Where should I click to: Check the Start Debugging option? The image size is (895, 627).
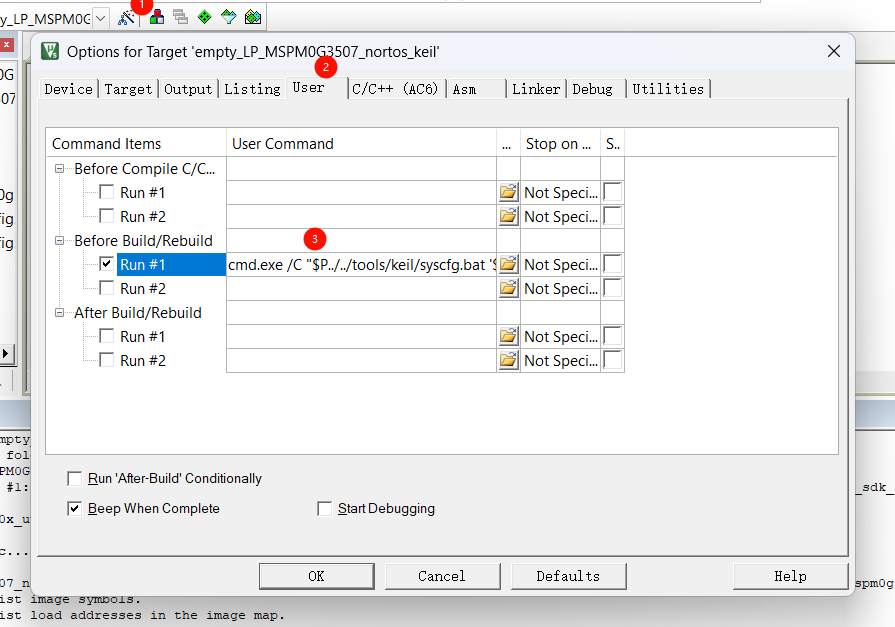(324, 509)
